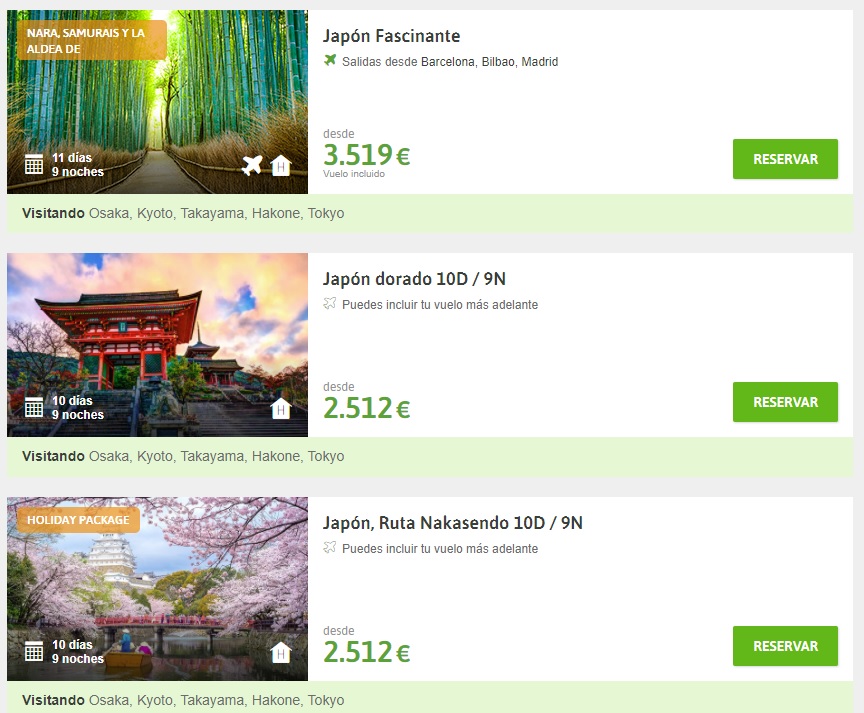Click outline plane icon under Japón dorado title
The width and height of the screenshot is (864, 713).
(x=330, y=303)
